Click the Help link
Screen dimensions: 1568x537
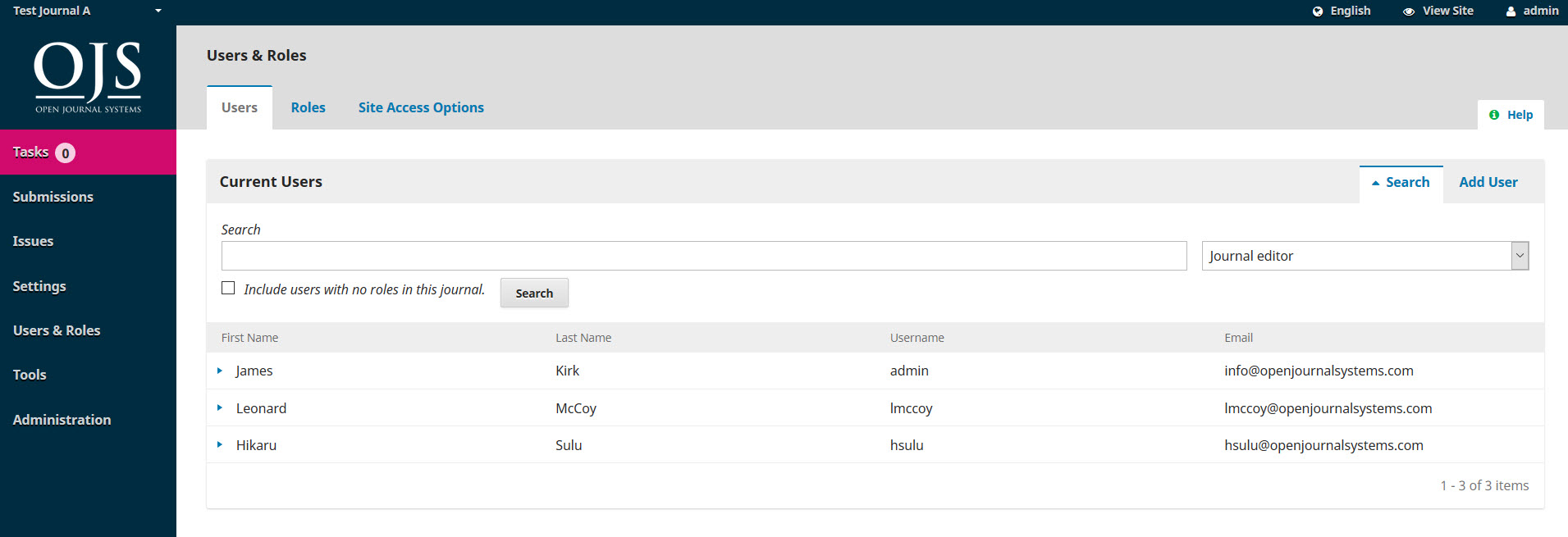1511,115
